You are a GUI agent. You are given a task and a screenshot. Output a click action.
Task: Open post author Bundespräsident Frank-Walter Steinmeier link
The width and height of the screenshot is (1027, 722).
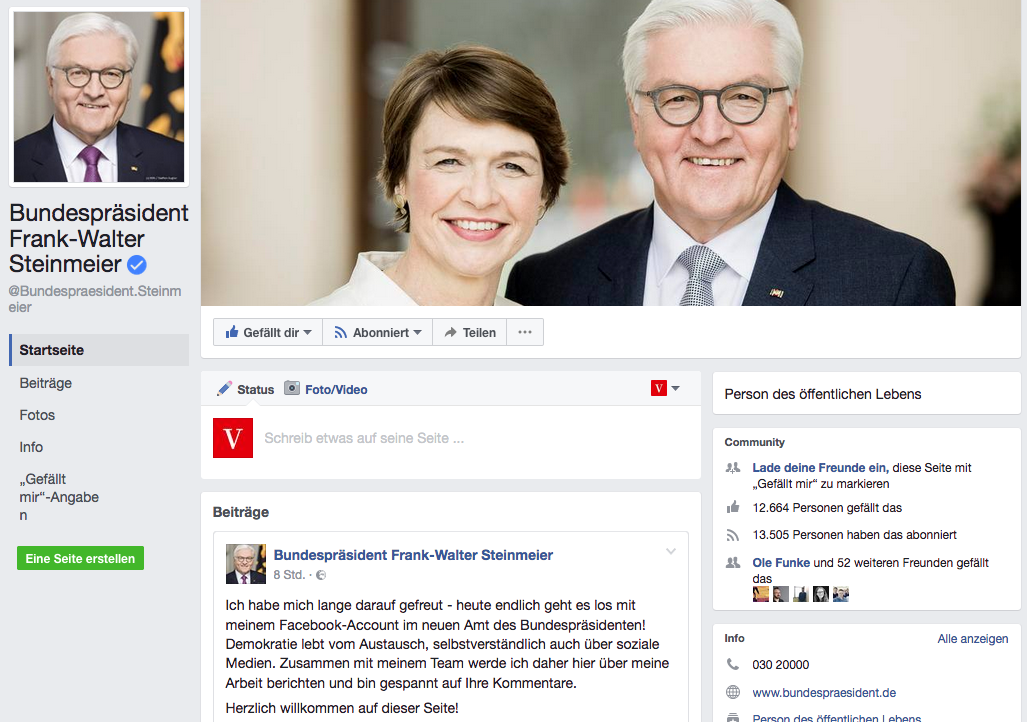(x=413, y=555)
